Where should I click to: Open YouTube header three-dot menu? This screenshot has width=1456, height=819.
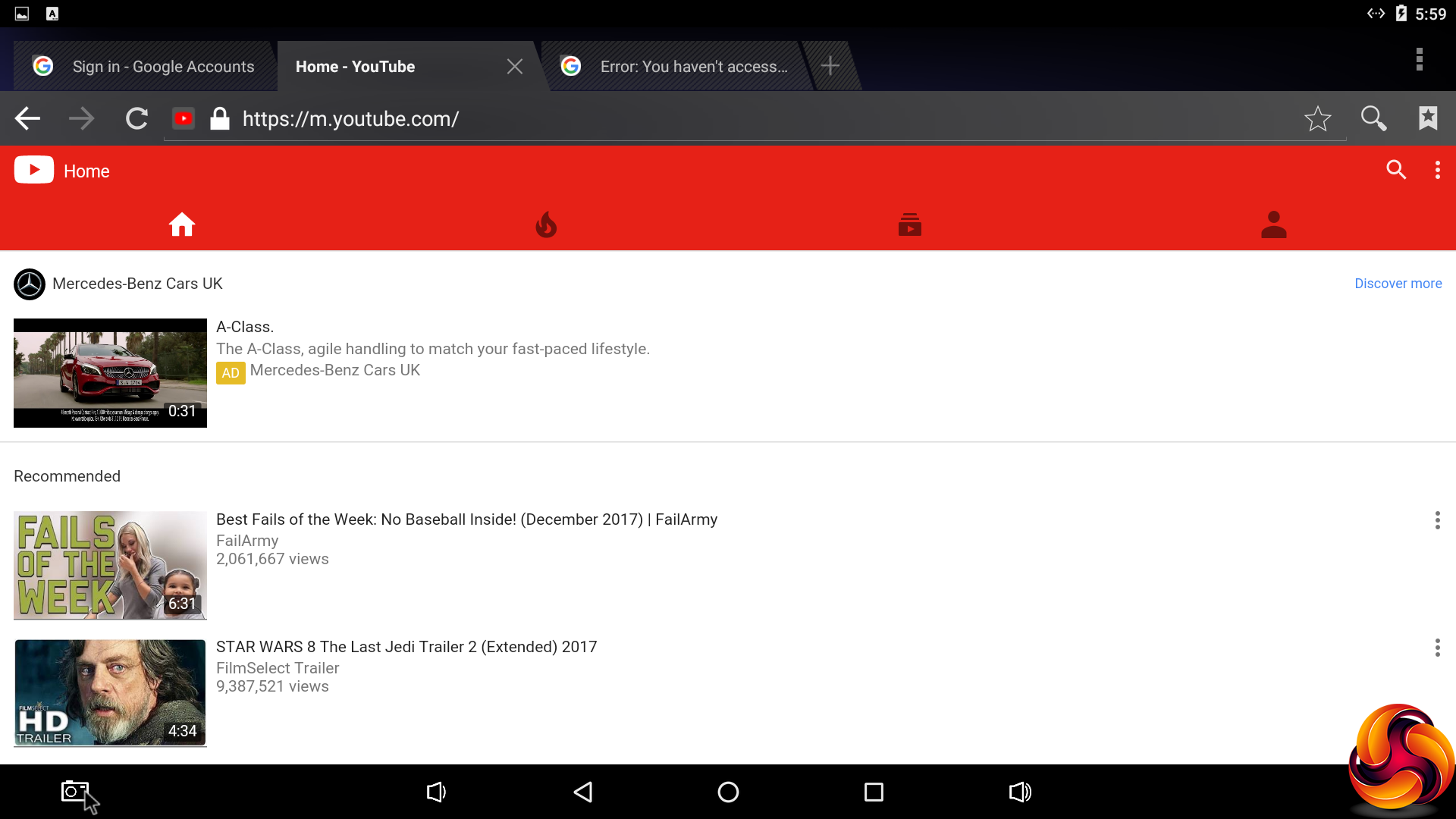(x=1437, y=170)
